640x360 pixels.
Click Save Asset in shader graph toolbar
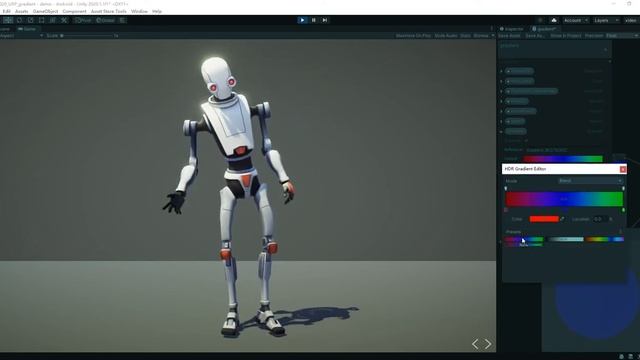pos(509,36)
